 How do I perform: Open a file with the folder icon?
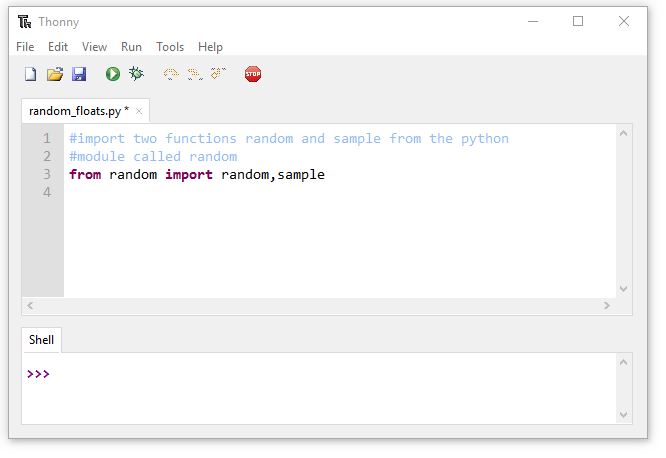pyautogui.click(x=55, y=74)
